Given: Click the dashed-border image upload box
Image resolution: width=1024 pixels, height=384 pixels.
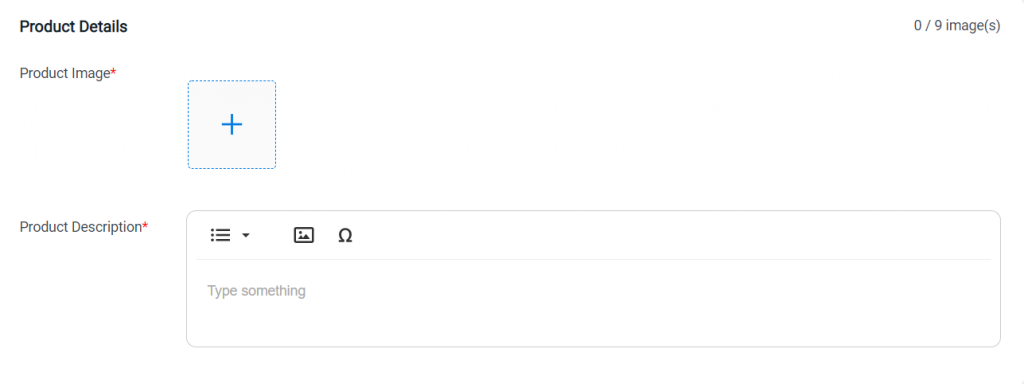Looking at the screenshot, I should pyautogui.click(x=232, y=124).
